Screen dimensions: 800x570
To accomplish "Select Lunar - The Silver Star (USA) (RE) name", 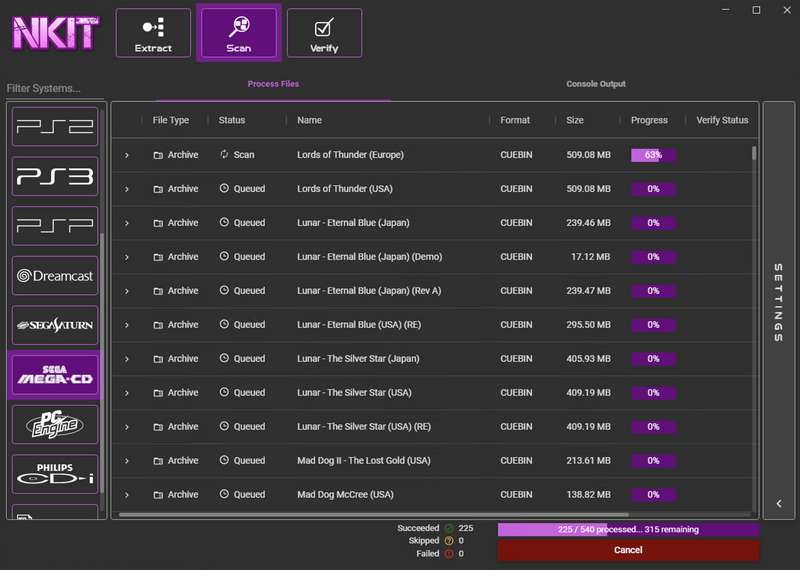I will [364, 426].
